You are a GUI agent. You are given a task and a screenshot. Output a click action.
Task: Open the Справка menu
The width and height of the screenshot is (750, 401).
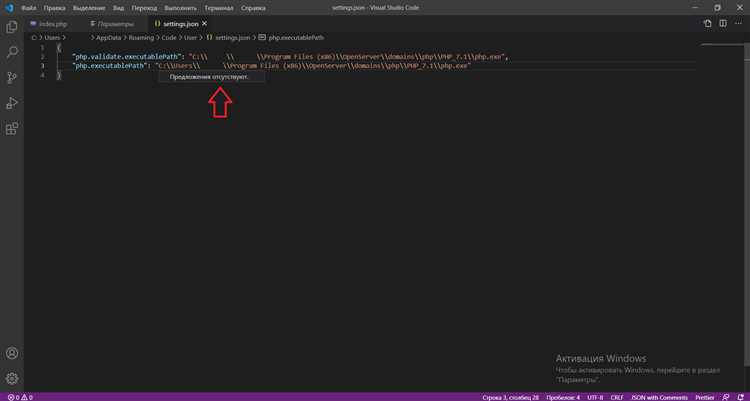pyautogui.click(x=253, y=8)
